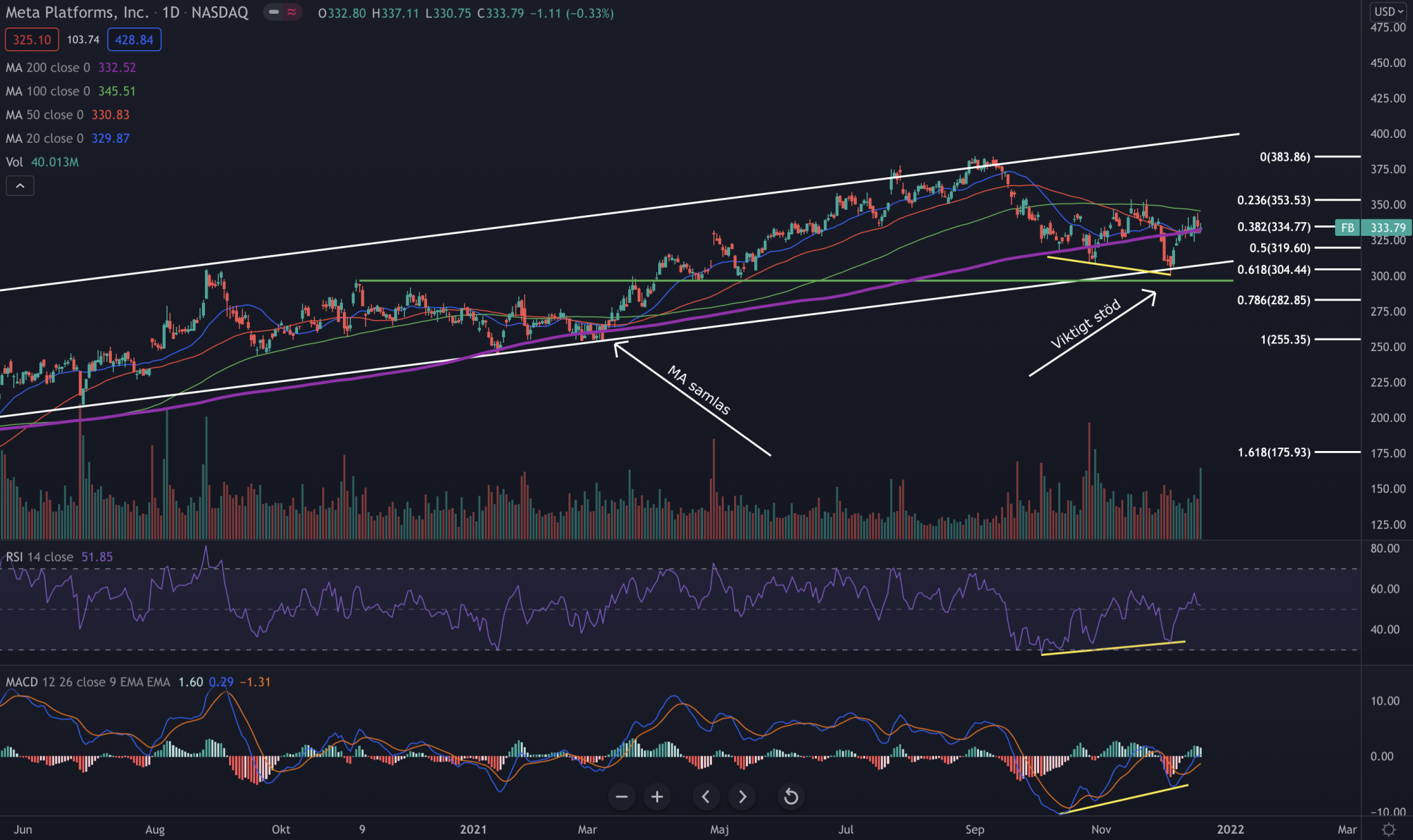Collapse the indicator legend with chevron arrow
Viewport: 1413px width, 840px height.
20,186
